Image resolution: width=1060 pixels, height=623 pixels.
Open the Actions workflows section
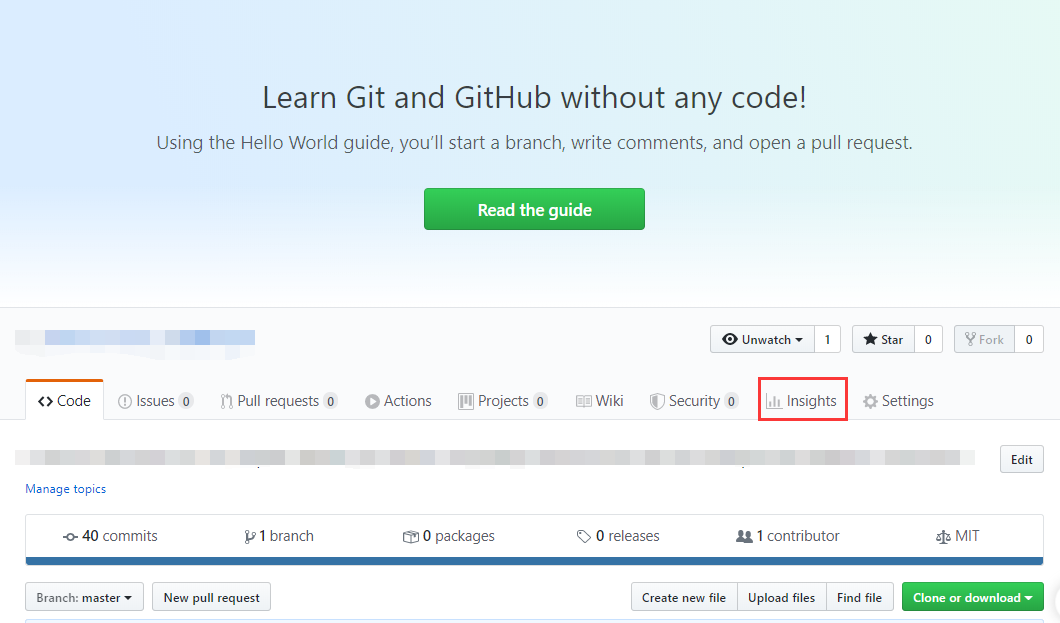click(x=371, y=400)
